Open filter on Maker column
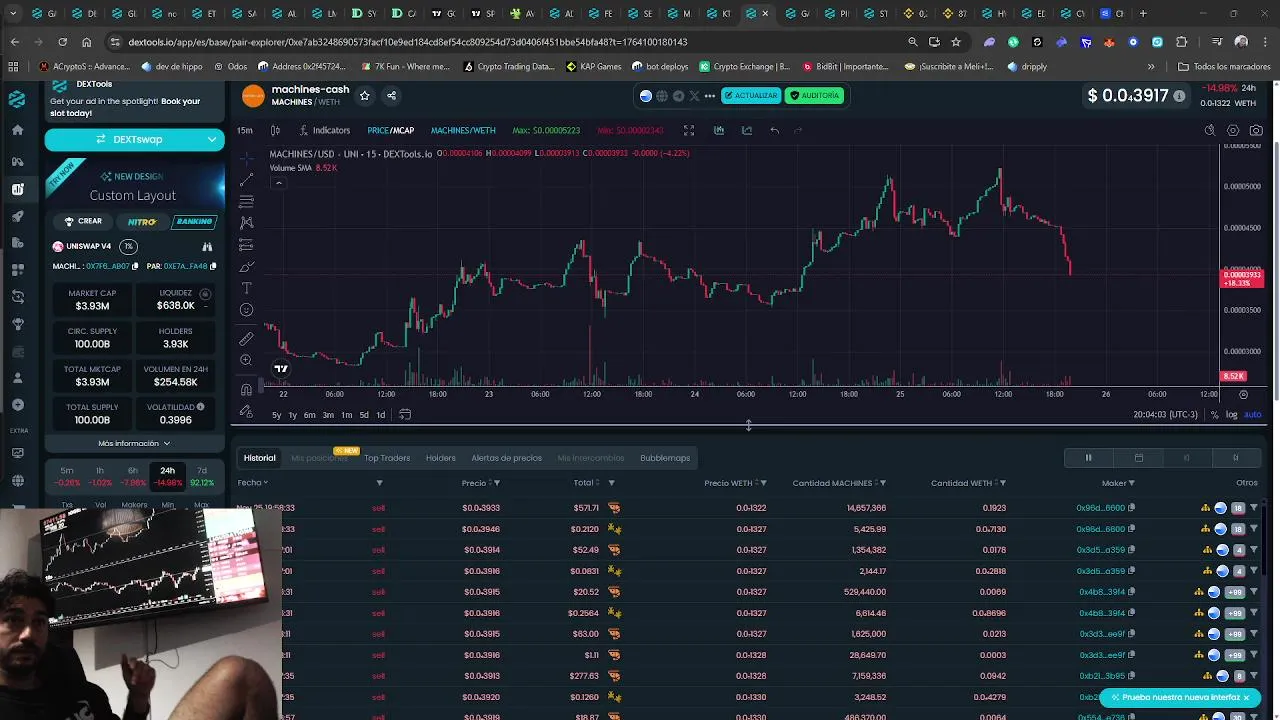Screen dimensions: 1280x720 coord(1131,483)
